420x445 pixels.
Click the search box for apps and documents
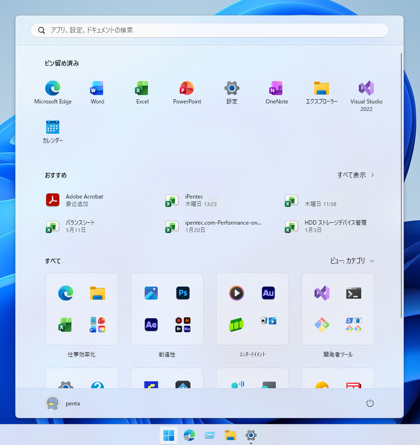[x=209, y=30]
